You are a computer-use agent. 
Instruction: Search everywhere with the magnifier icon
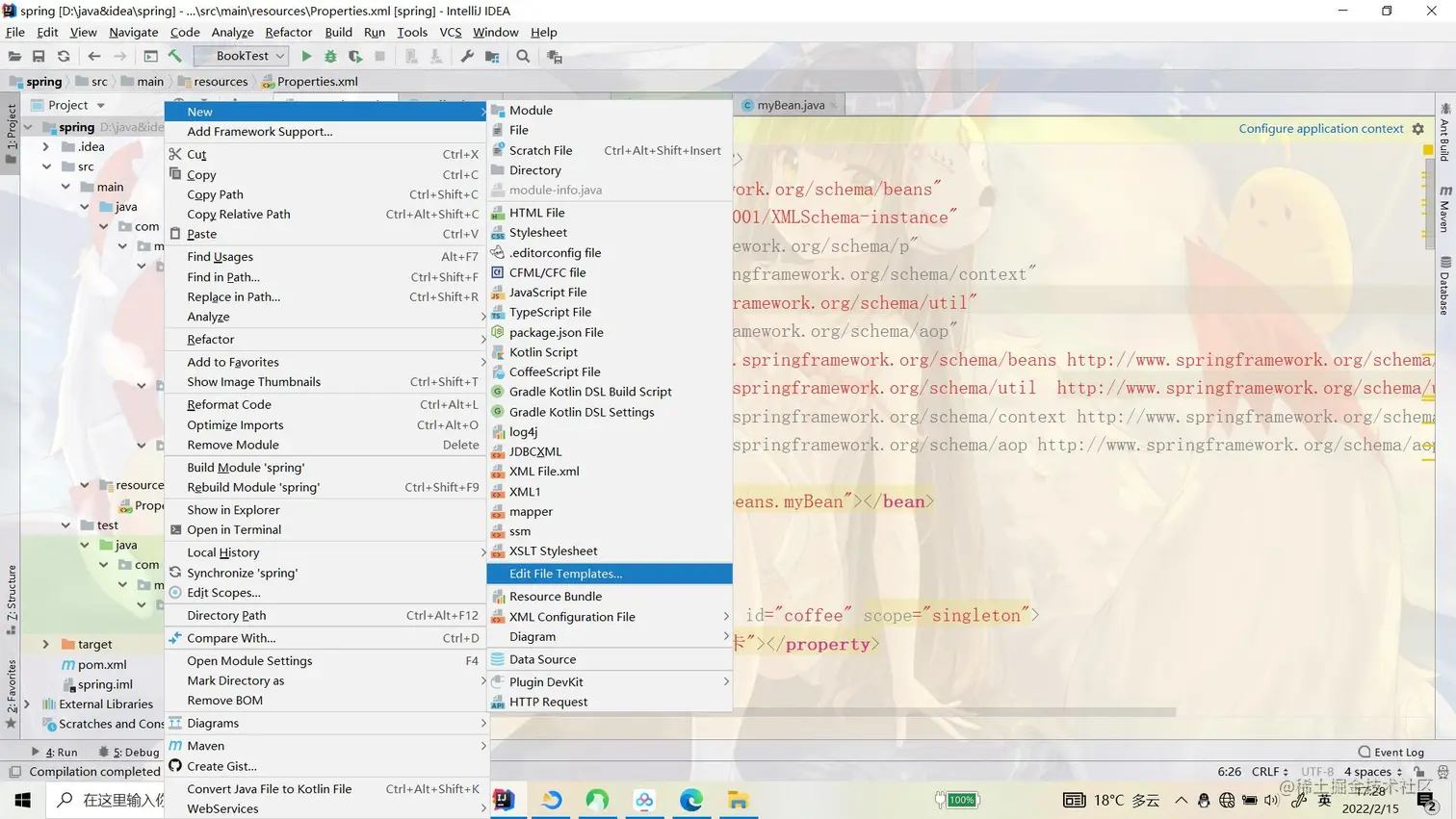(523, 57)
